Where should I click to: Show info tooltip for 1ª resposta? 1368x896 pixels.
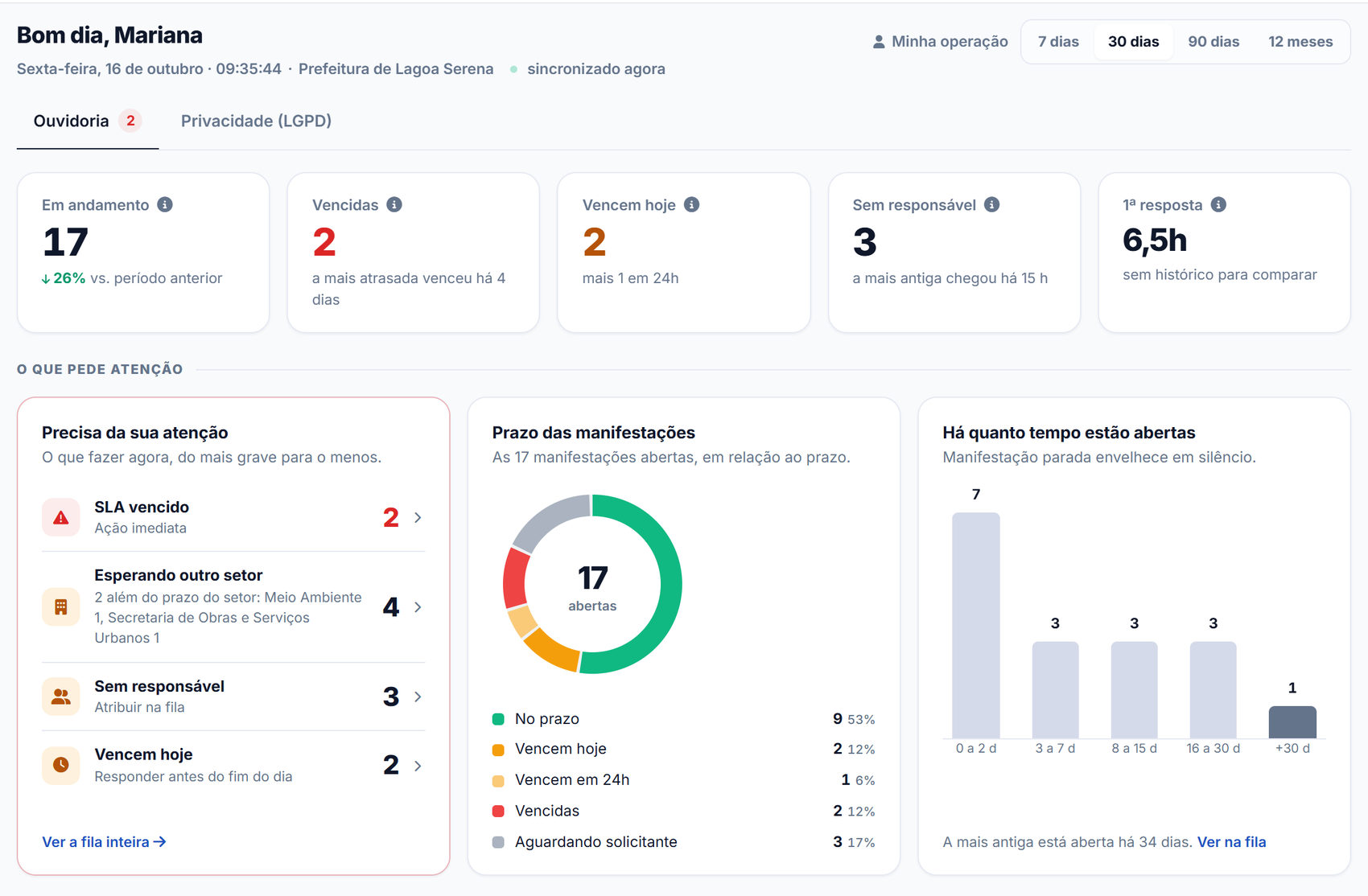pos(1219,204)
